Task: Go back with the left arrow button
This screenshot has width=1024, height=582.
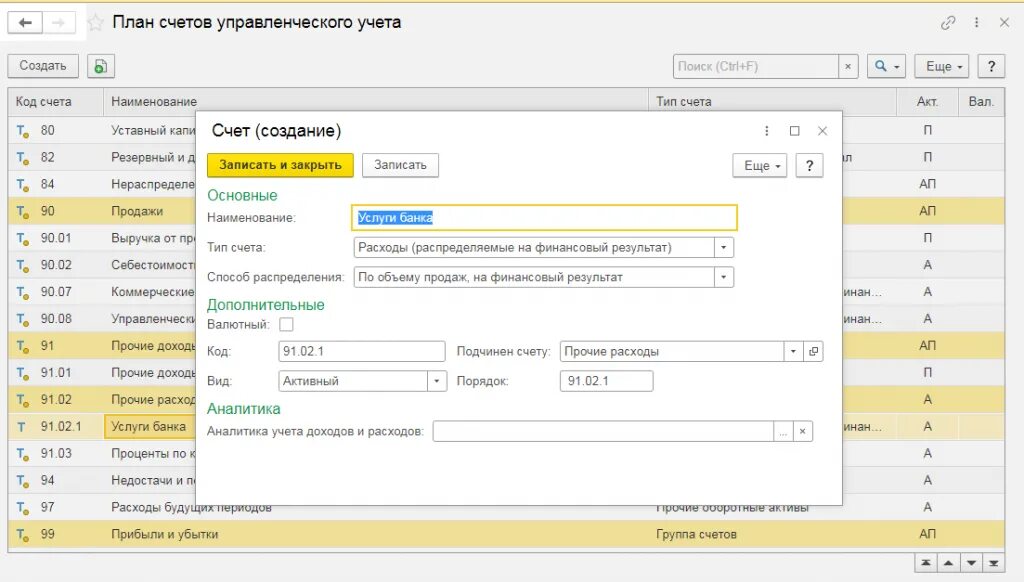Action: (x=25, y=23)
